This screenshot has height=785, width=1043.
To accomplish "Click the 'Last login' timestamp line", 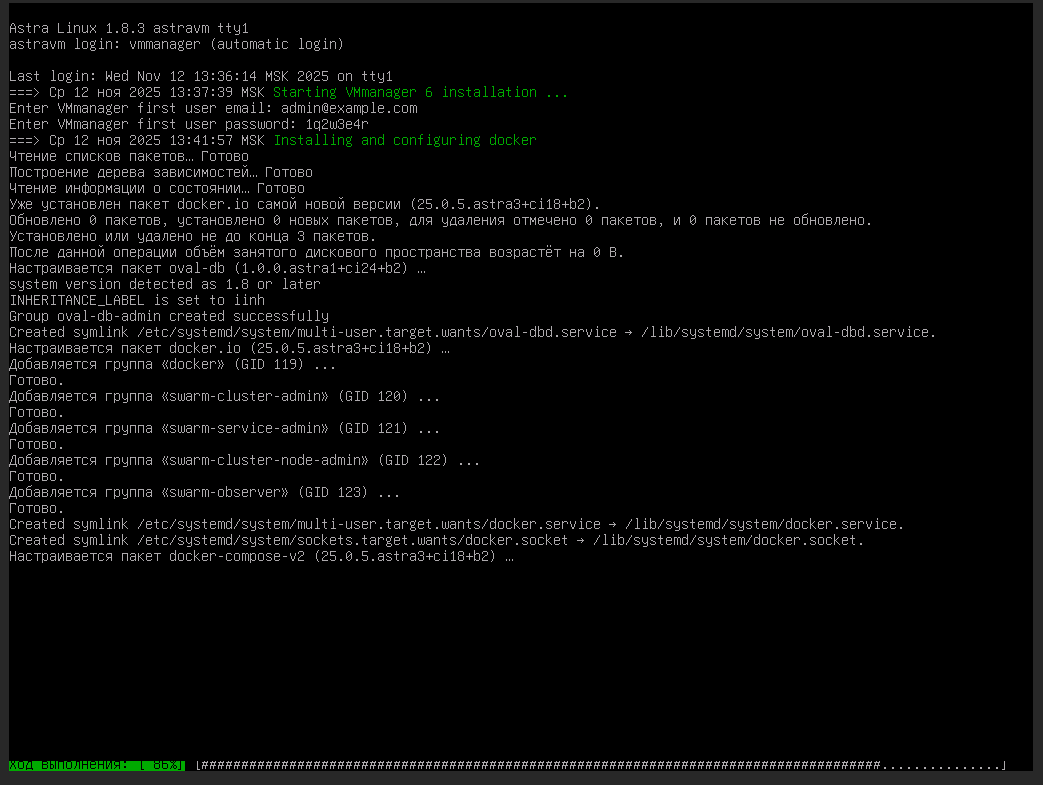I will (x=200, y=76).
